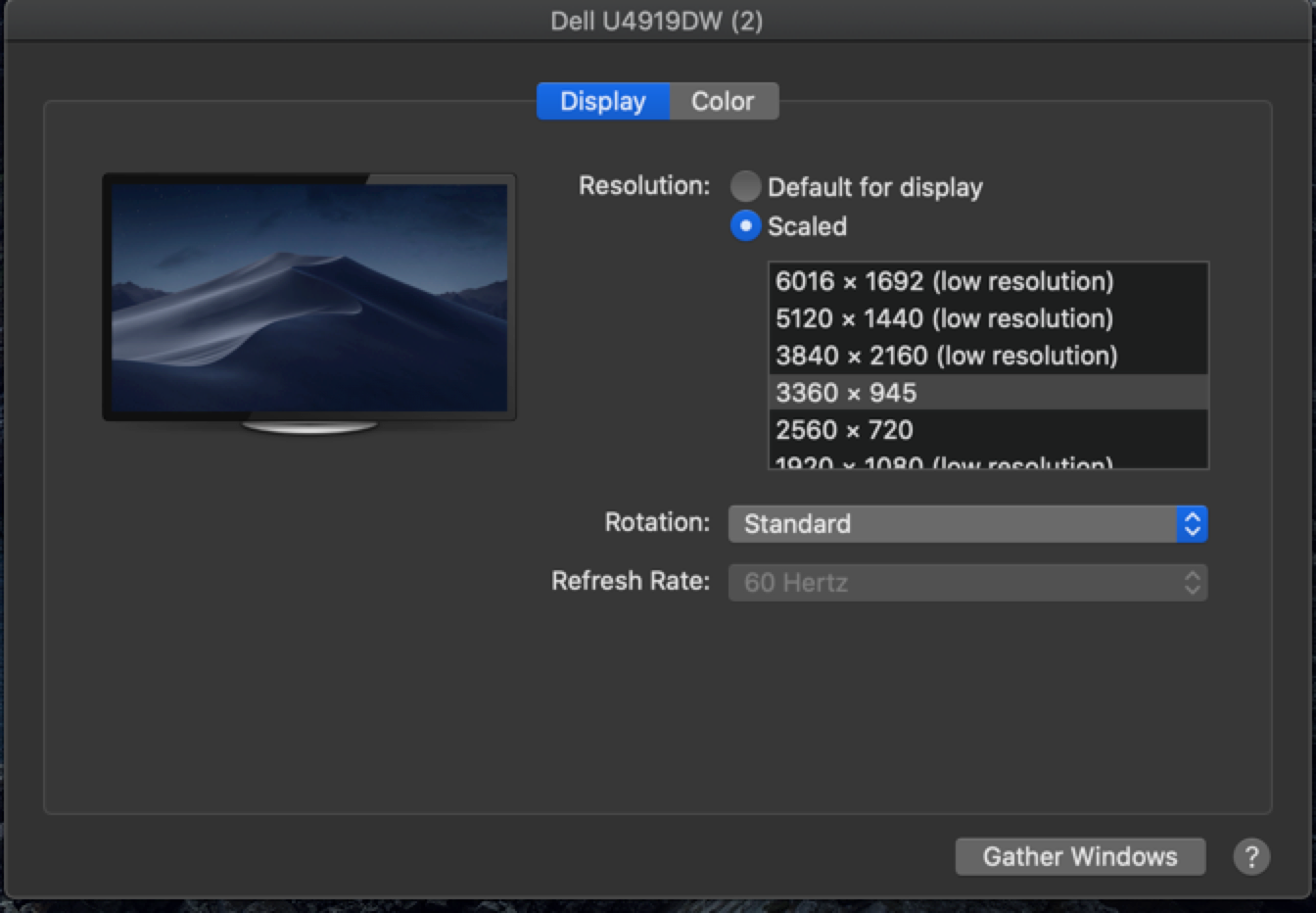Choose 3840 × 2160 (low resolution) from the list

click(x=989, y=356)
